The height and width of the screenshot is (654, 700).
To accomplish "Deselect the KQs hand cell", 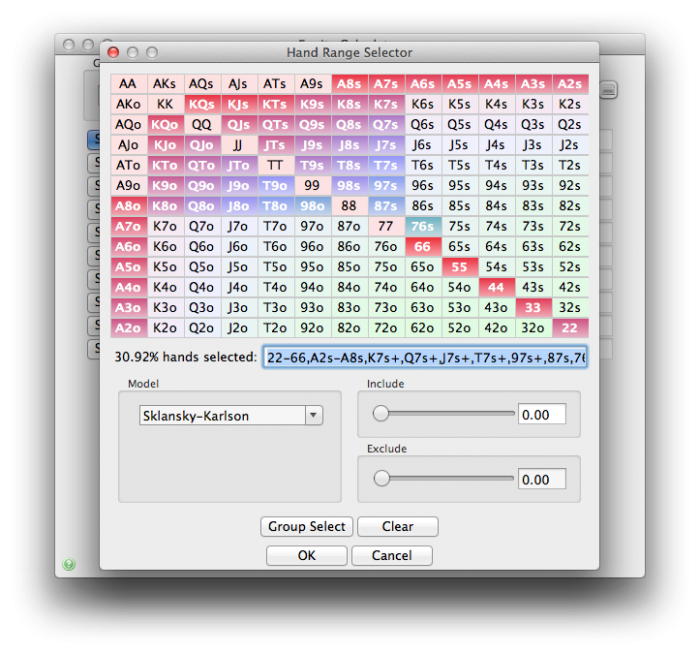I will 202,104.
